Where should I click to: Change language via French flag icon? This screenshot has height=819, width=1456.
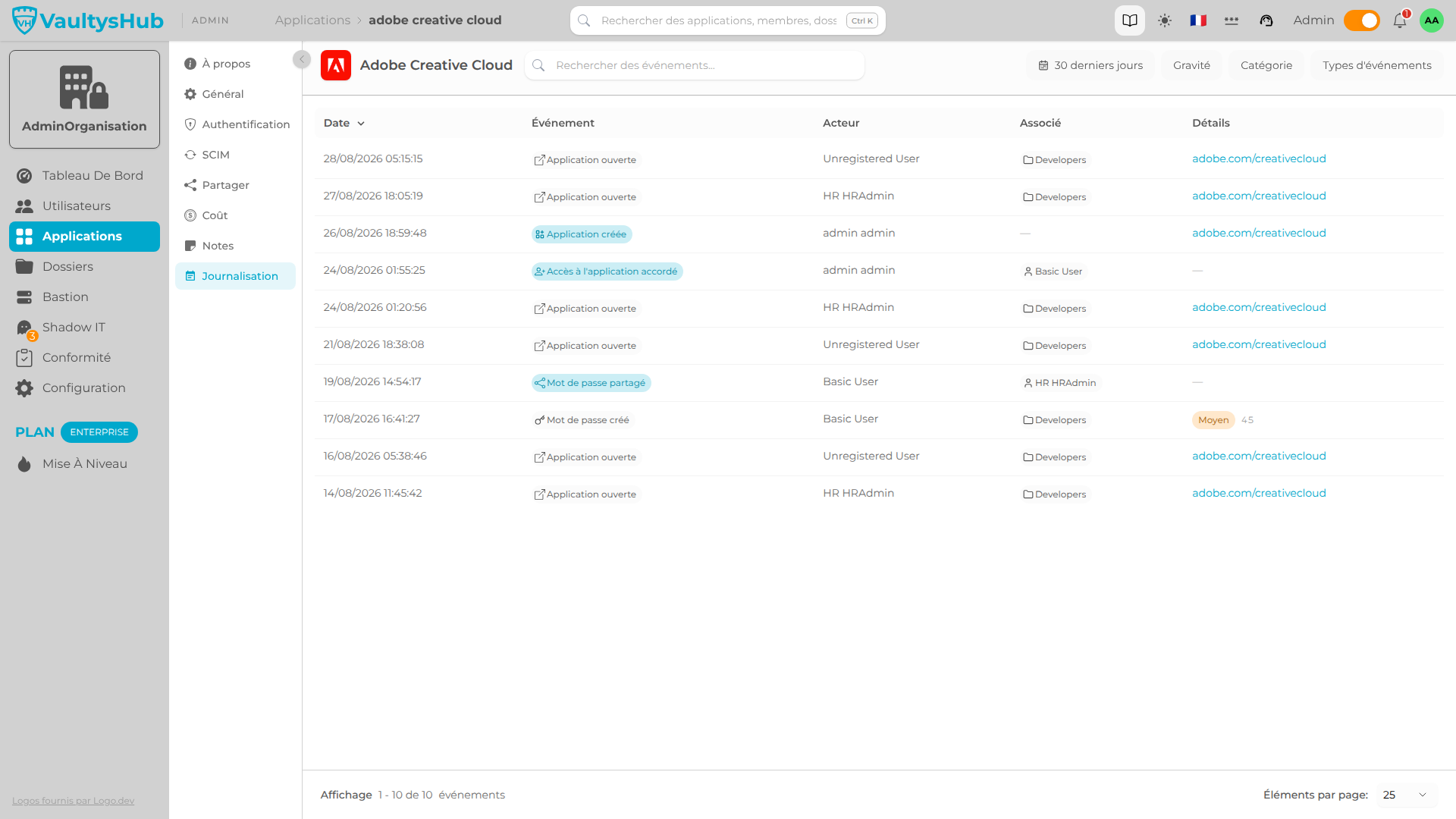1198,20
